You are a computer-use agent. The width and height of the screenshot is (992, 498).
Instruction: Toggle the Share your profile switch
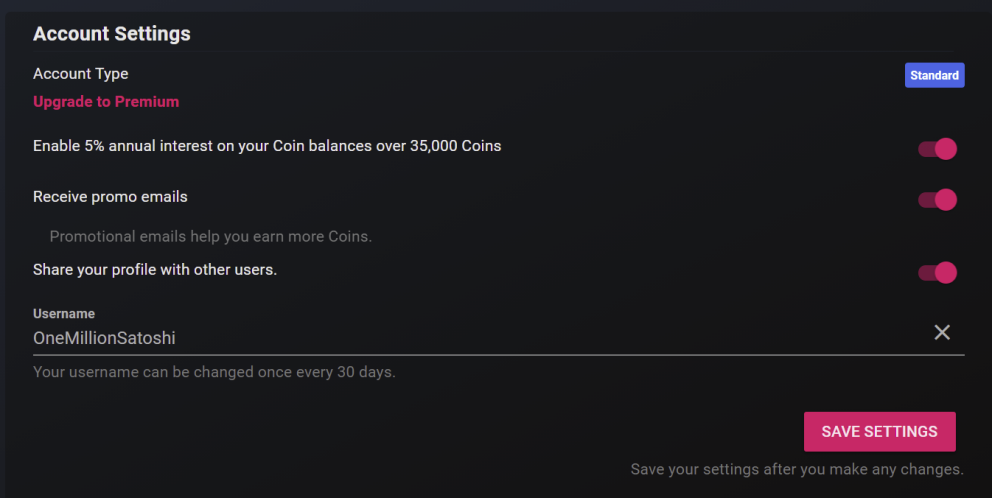pos(938,273)
